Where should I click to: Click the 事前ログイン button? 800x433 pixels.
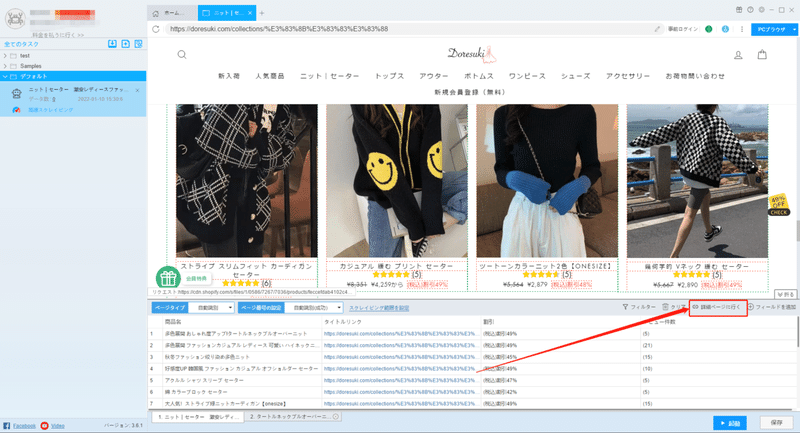coord(683,29)
